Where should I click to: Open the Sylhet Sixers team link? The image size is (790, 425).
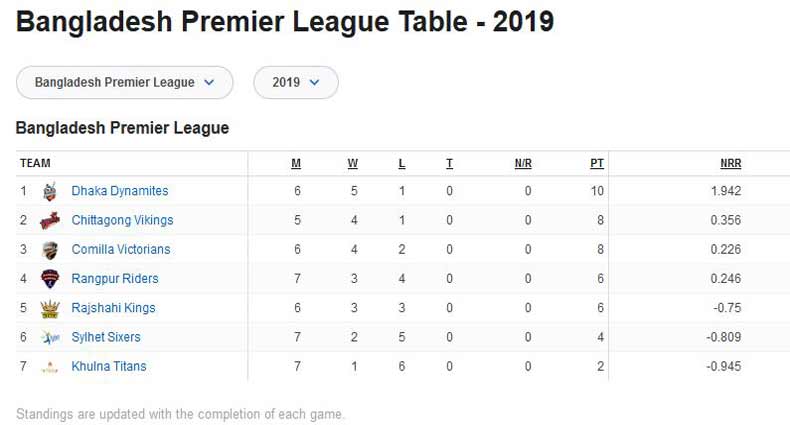[x=106, y=338]
